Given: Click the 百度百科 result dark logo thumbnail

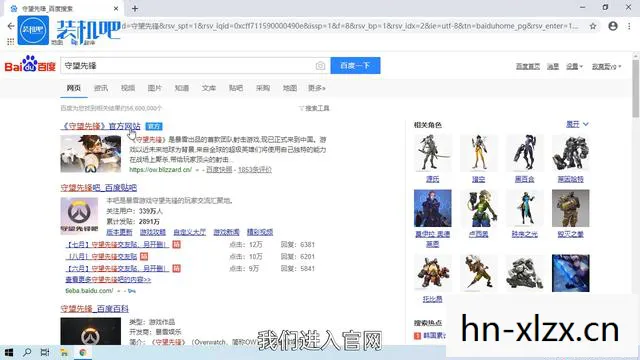Looking at the screenshot, I should [91, 331].
